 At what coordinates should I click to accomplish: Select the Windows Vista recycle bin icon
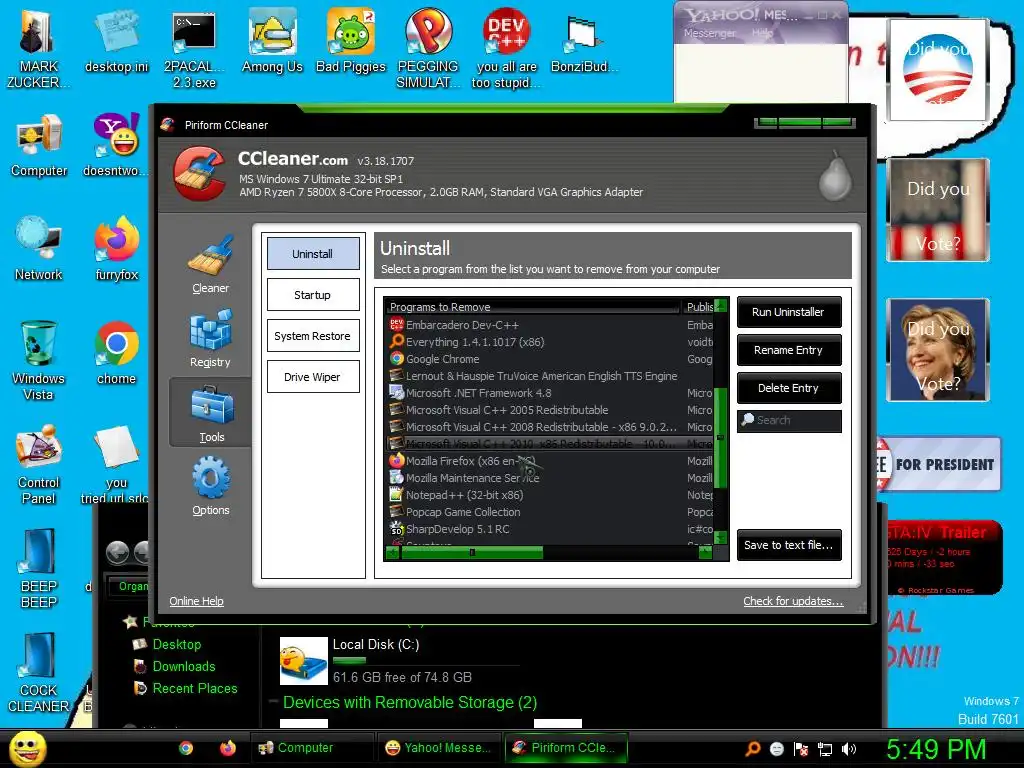(x=38, y=360)
